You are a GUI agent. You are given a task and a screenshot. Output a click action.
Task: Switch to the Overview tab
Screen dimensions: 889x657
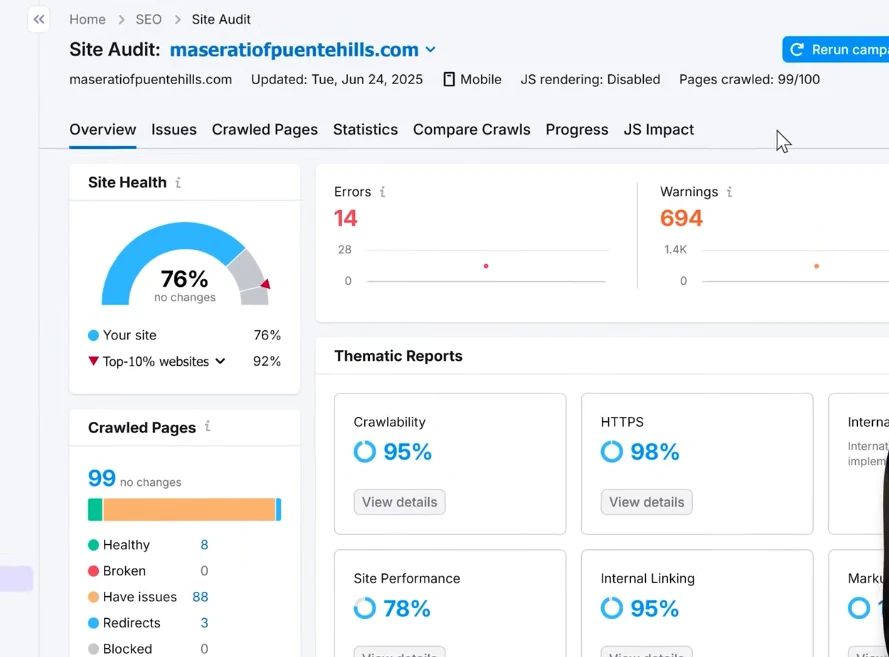(103, 129)
